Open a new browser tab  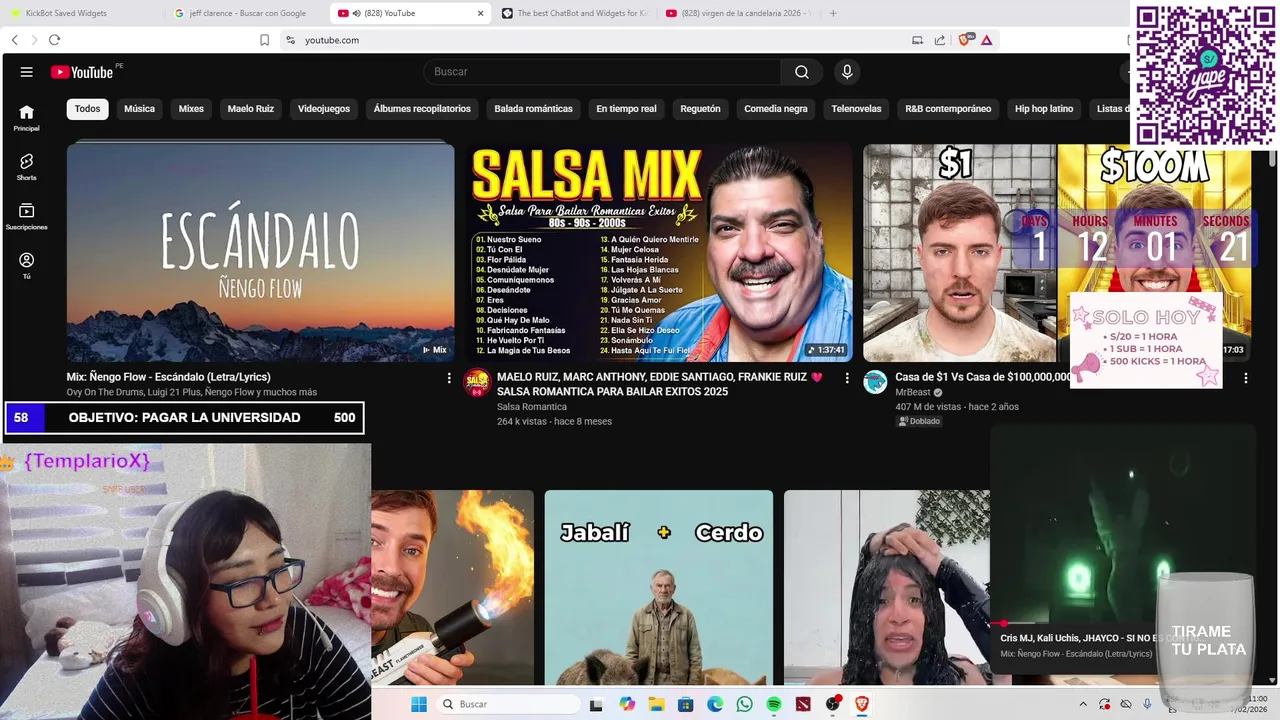point(833,13)
